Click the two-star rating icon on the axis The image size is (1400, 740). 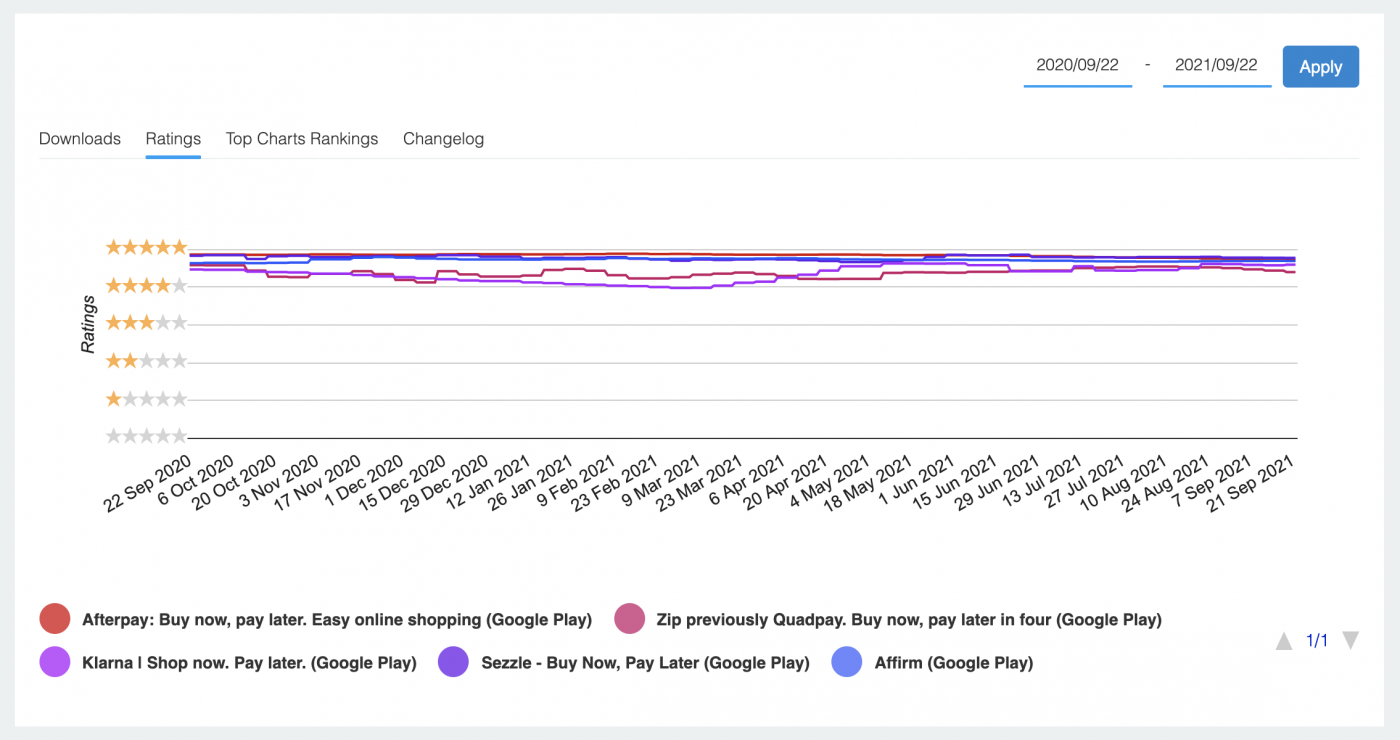tap(146, 360)
